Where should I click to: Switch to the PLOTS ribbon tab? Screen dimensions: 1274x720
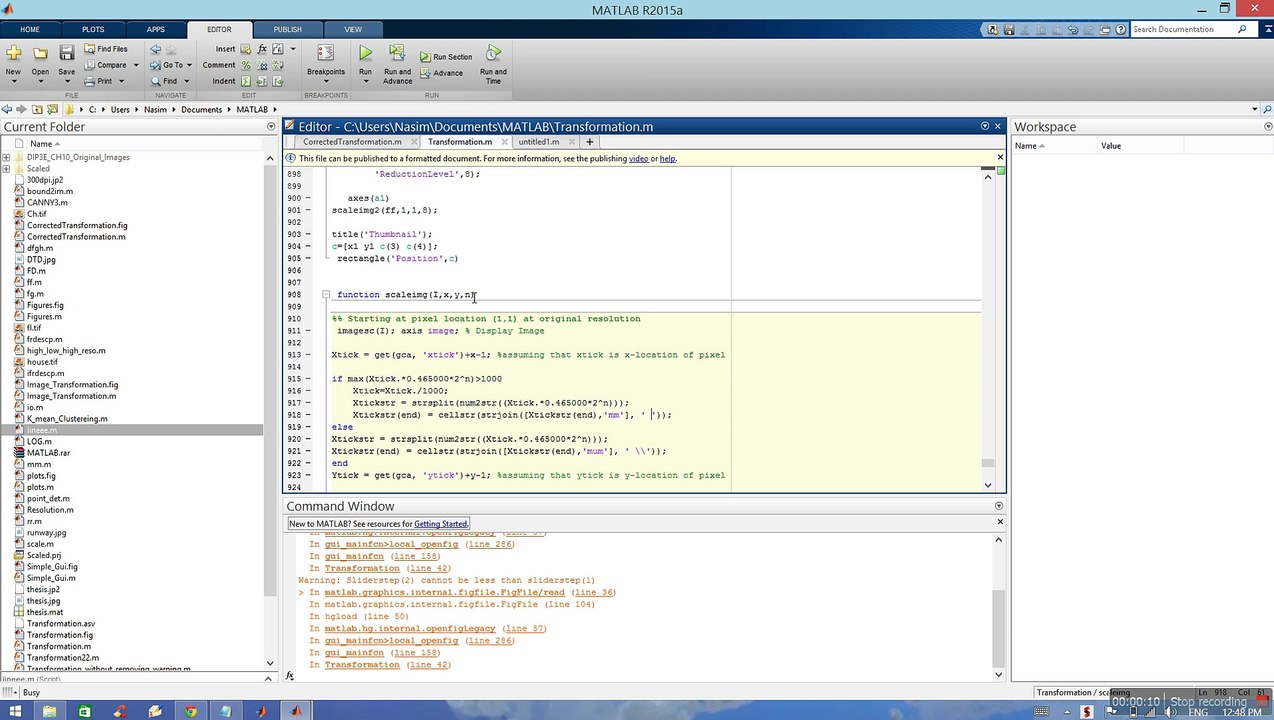[93, 29]
